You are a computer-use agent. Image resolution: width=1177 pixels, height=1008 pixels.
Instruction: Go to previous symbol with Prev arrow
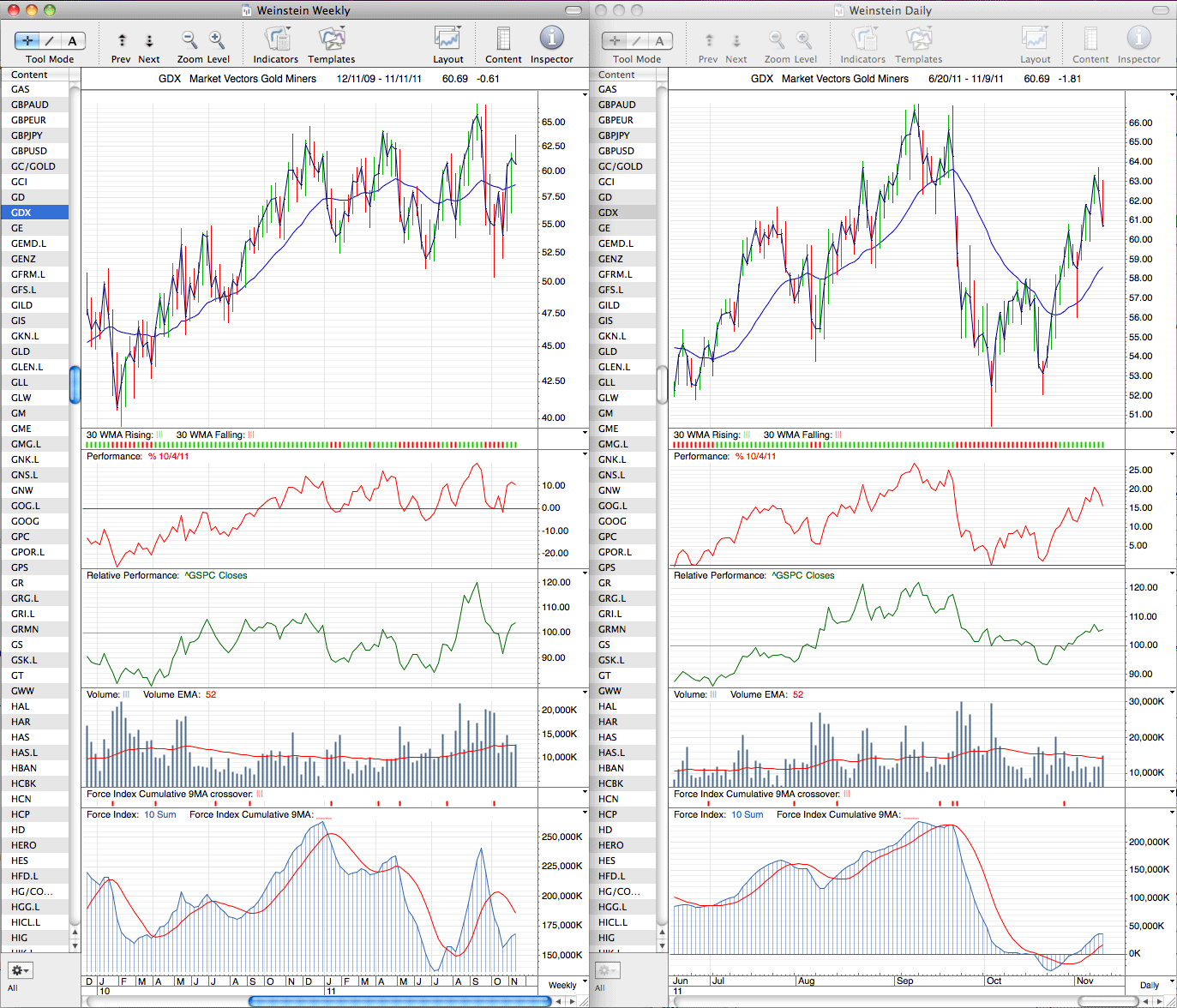tap(122, 40)
